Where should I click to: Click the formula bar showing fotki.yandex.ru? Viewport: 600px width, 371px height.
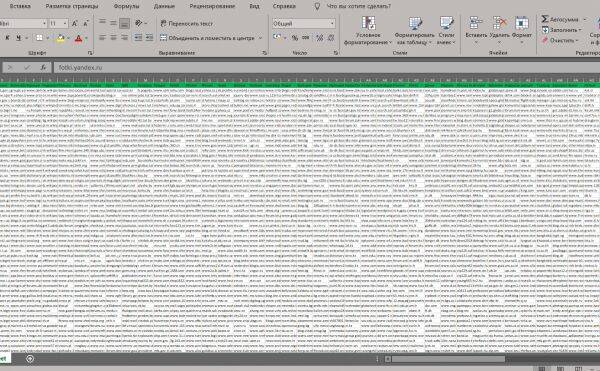coord(327,67)
